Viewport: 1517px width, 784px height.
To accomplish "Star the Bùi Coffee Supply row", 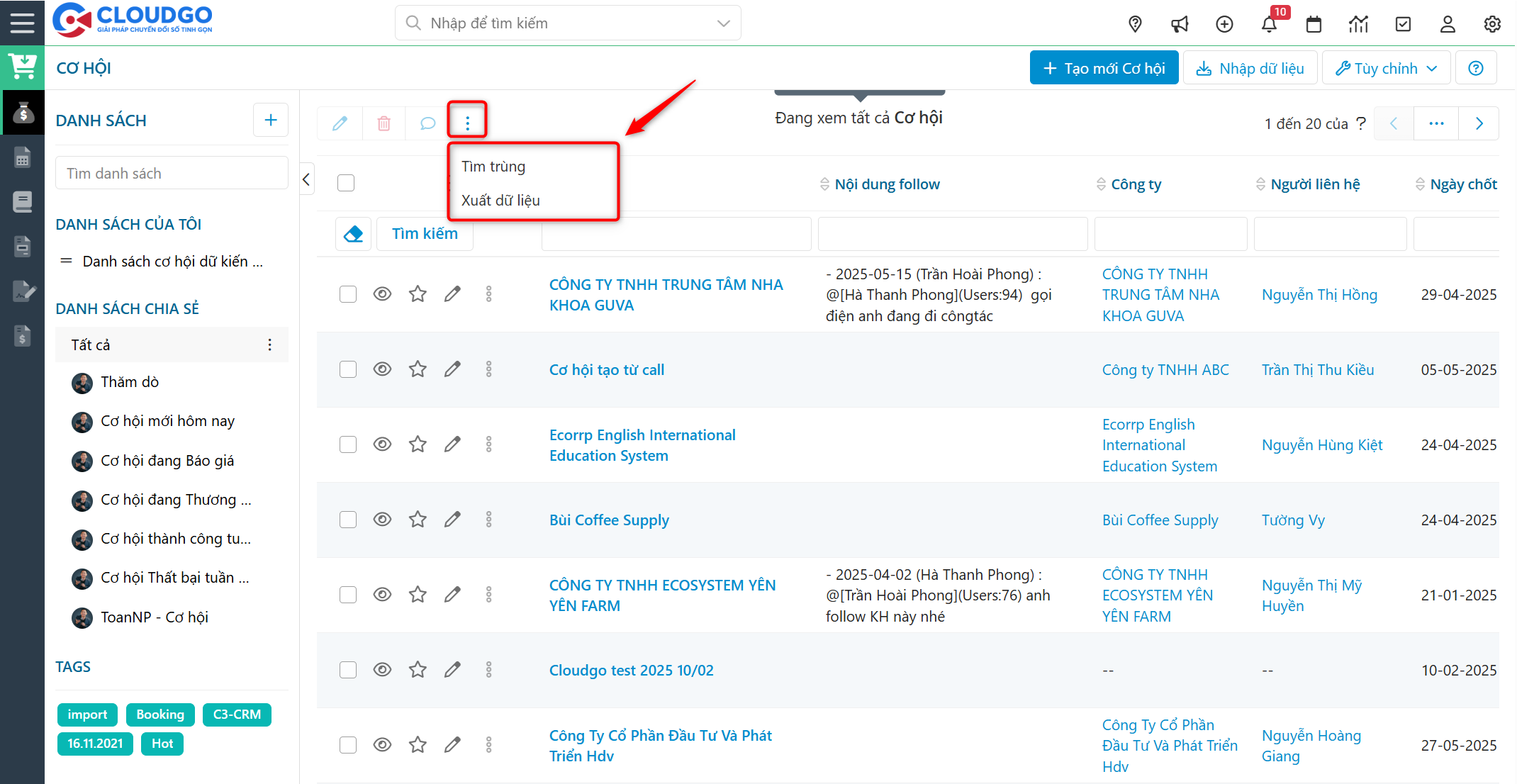I will 418,520.
